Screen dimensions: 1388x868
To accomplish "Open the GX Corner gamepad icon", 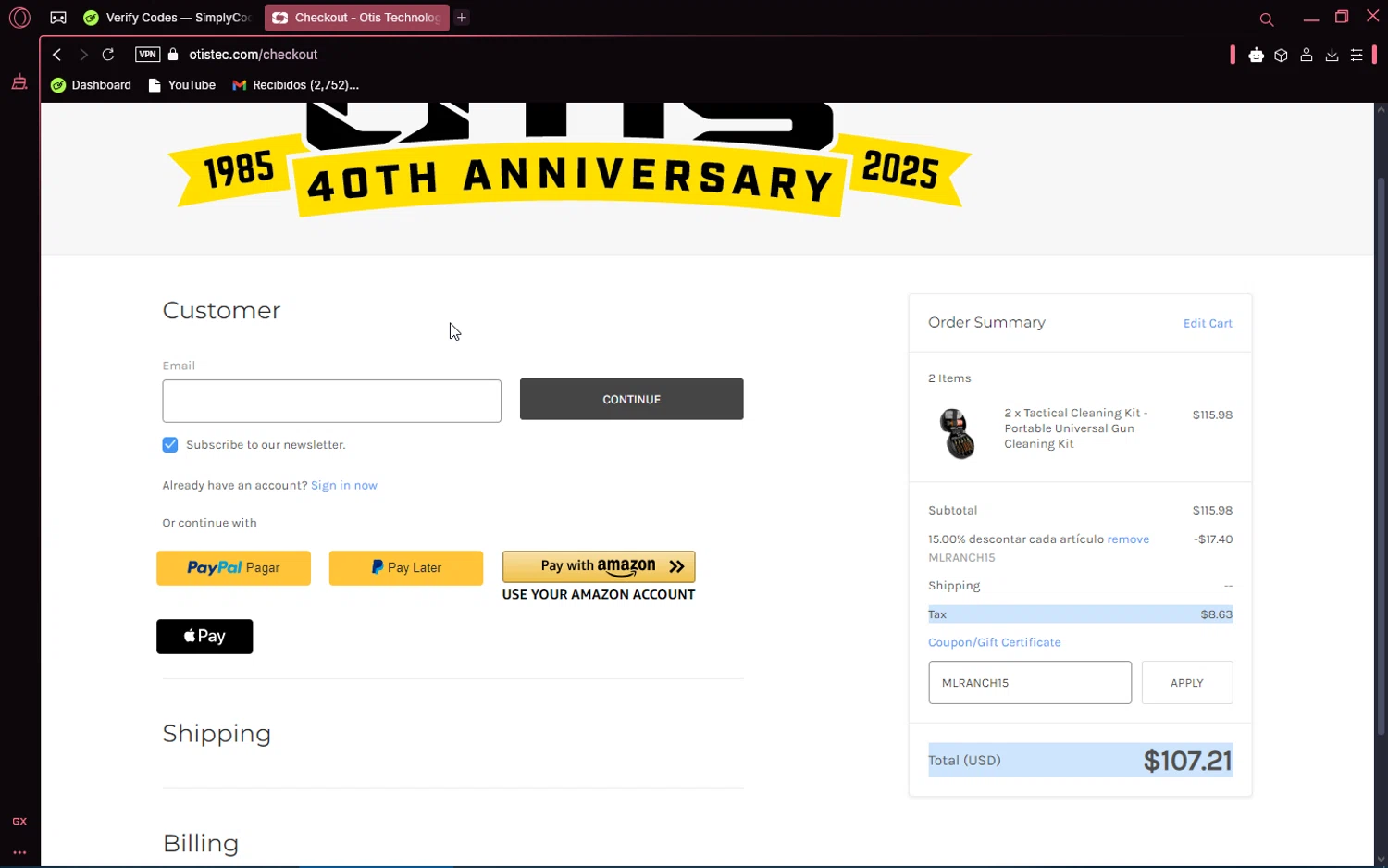I will (58, 18).
